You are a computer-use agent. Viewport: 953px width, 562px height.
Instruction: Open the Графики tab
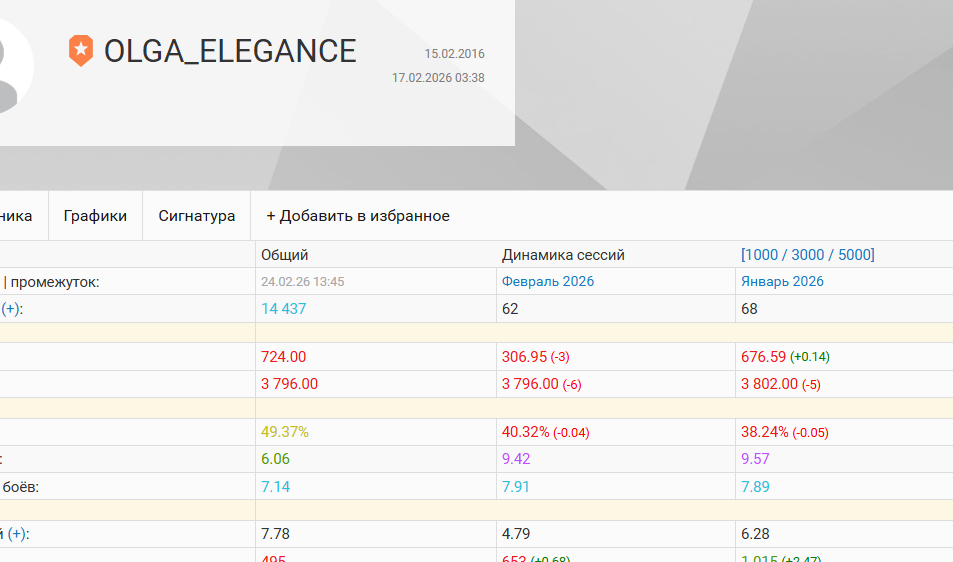(95, 216)
